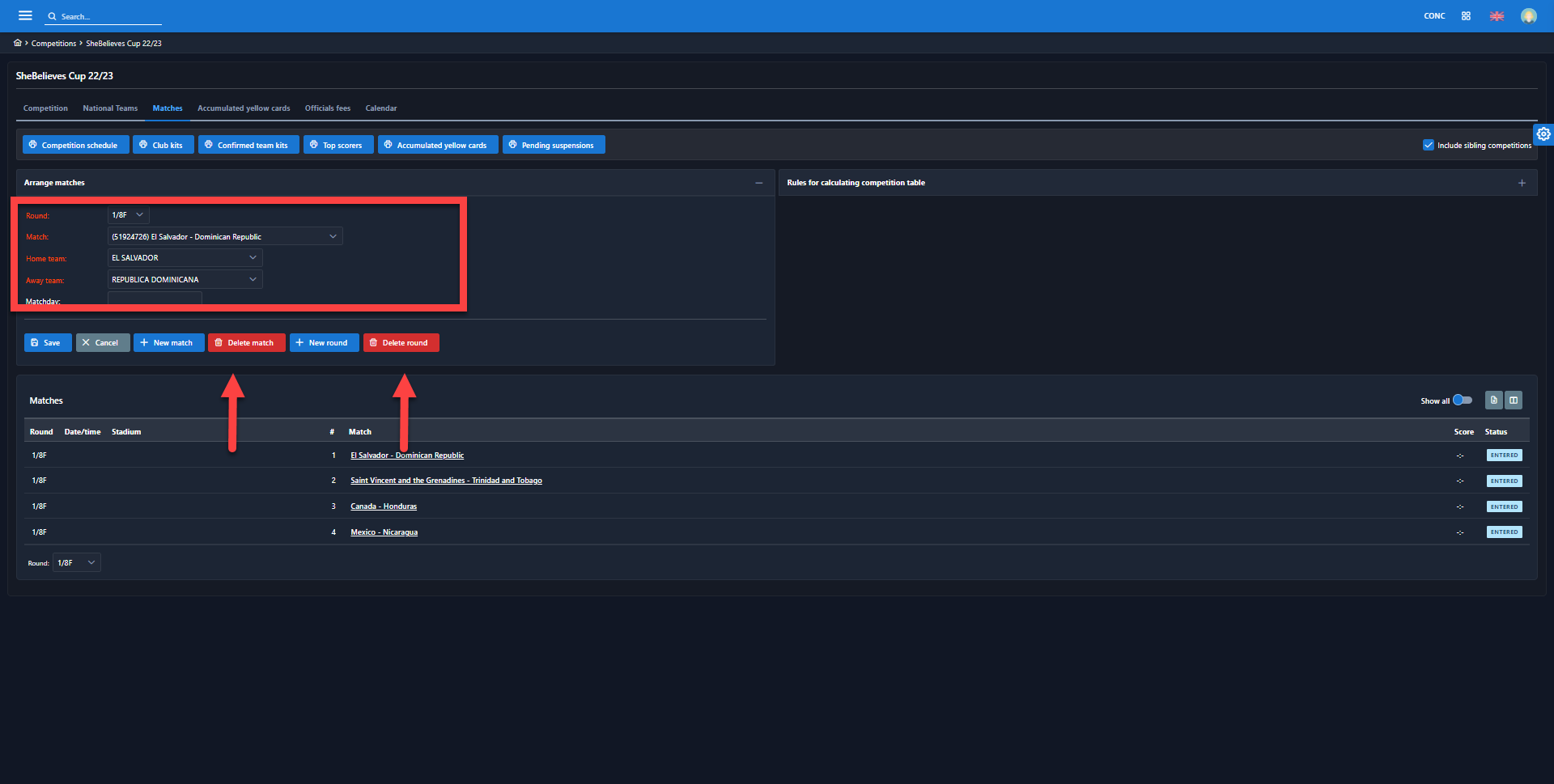Click the home breadcrumb icon

(x=18, y=43)
